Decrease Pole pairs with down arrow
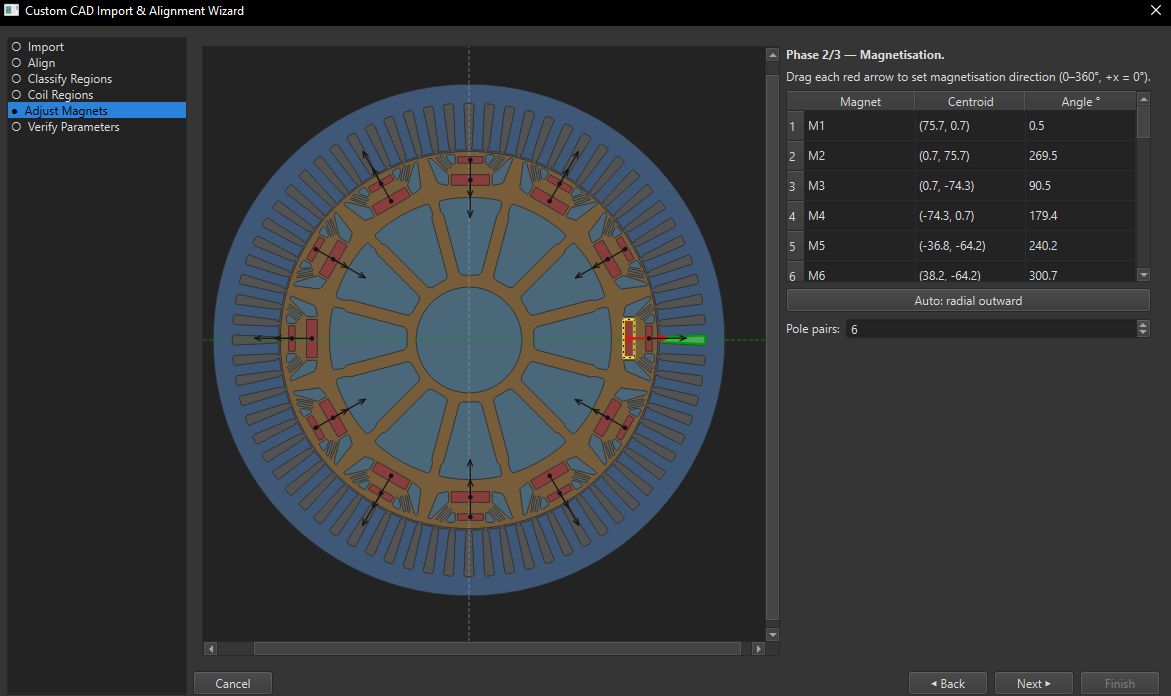Screen dimensions: 1171x696 tap(1143, 333)
